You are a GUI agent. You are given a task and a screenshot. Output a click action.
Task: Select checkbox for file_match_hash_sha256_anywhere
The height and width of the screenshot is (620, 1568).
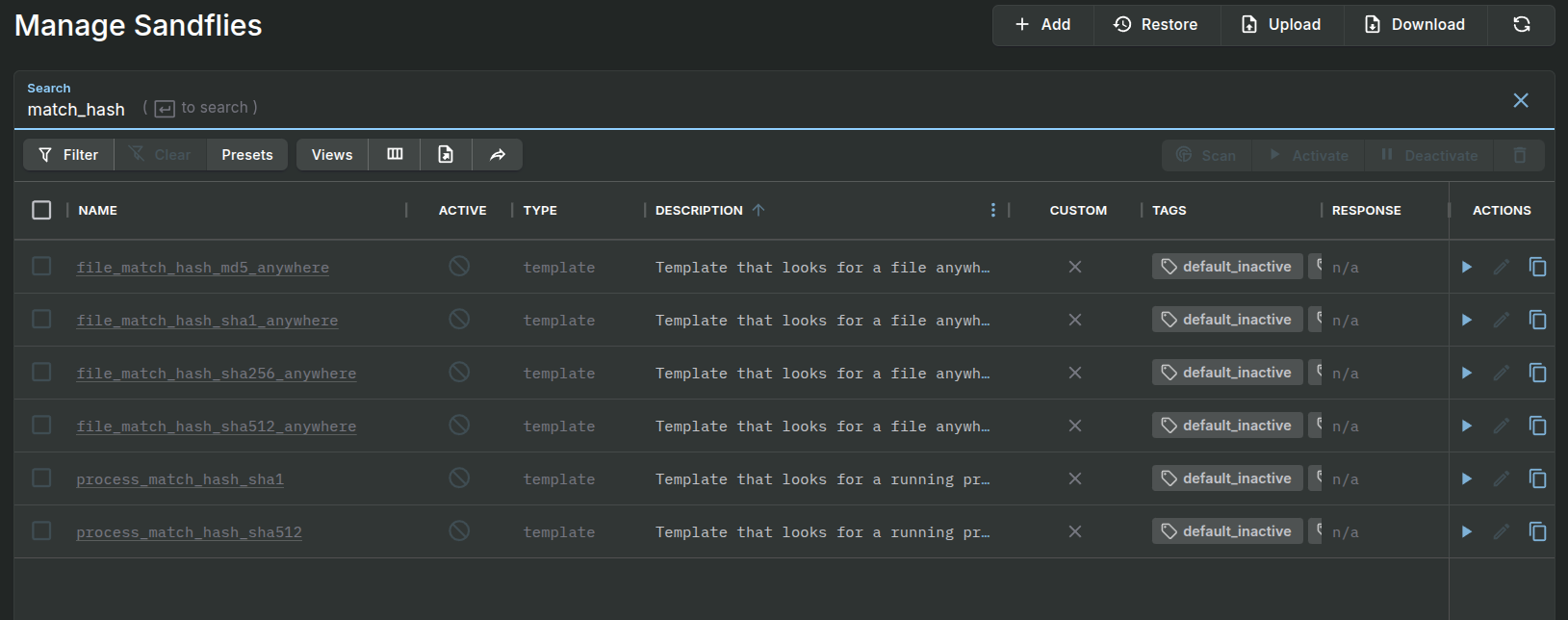(41, 372)
